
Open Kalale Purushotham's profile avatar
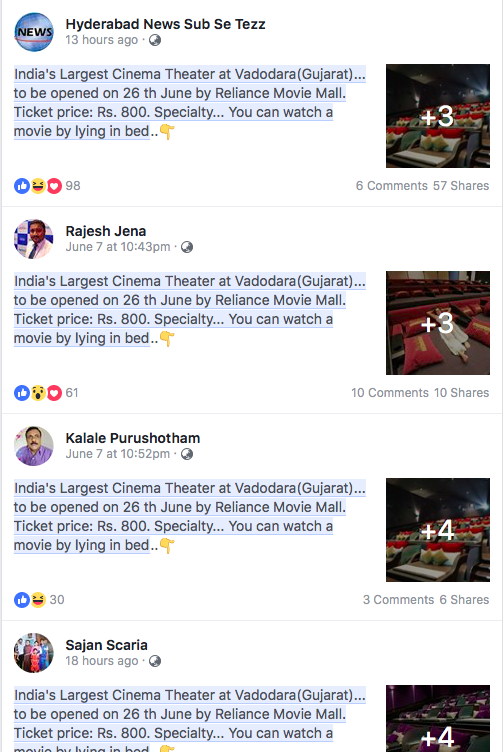(34, 446)
